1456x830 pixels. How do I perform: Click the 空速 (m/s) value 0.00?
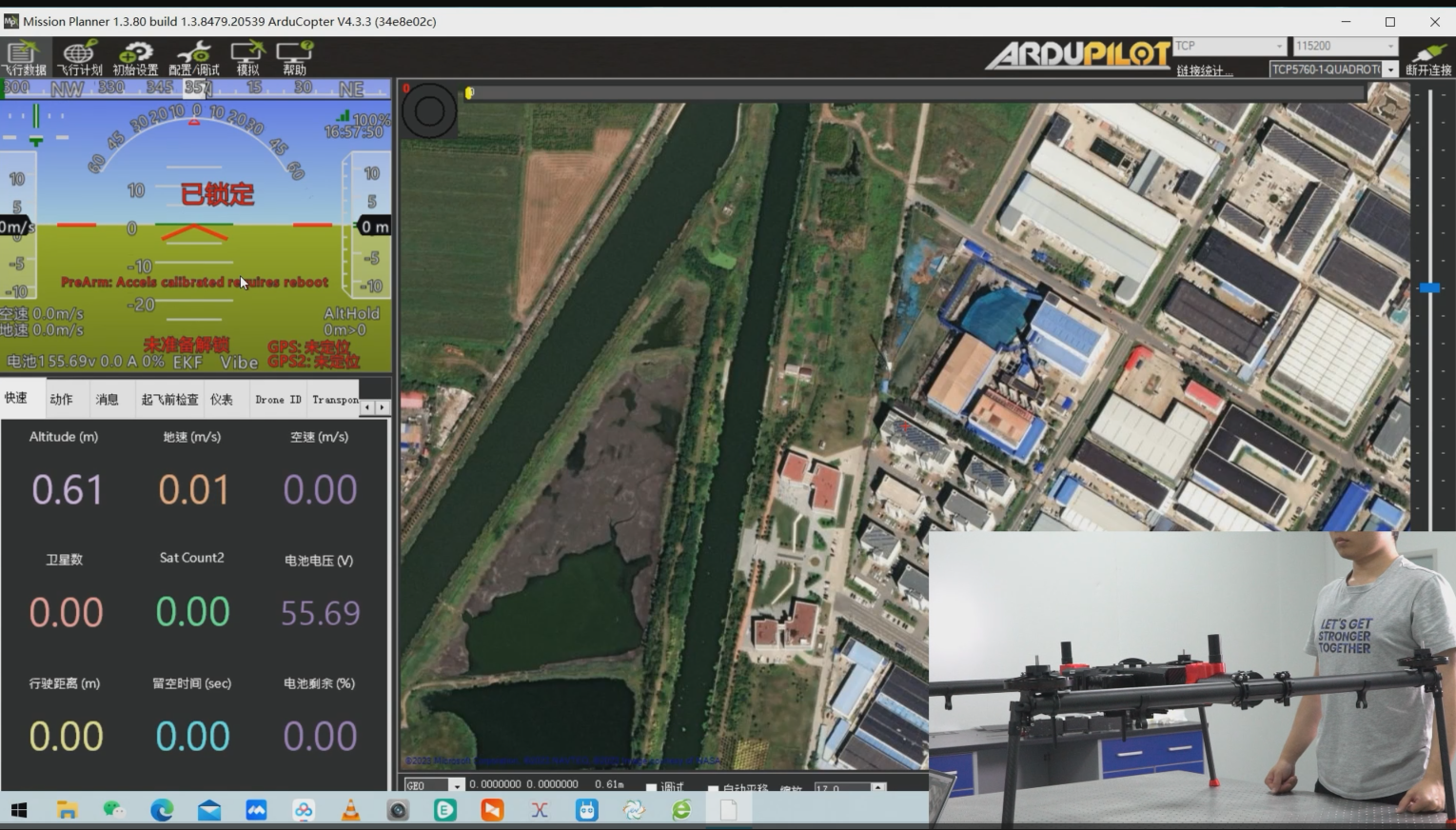click(x=320, y=489)
